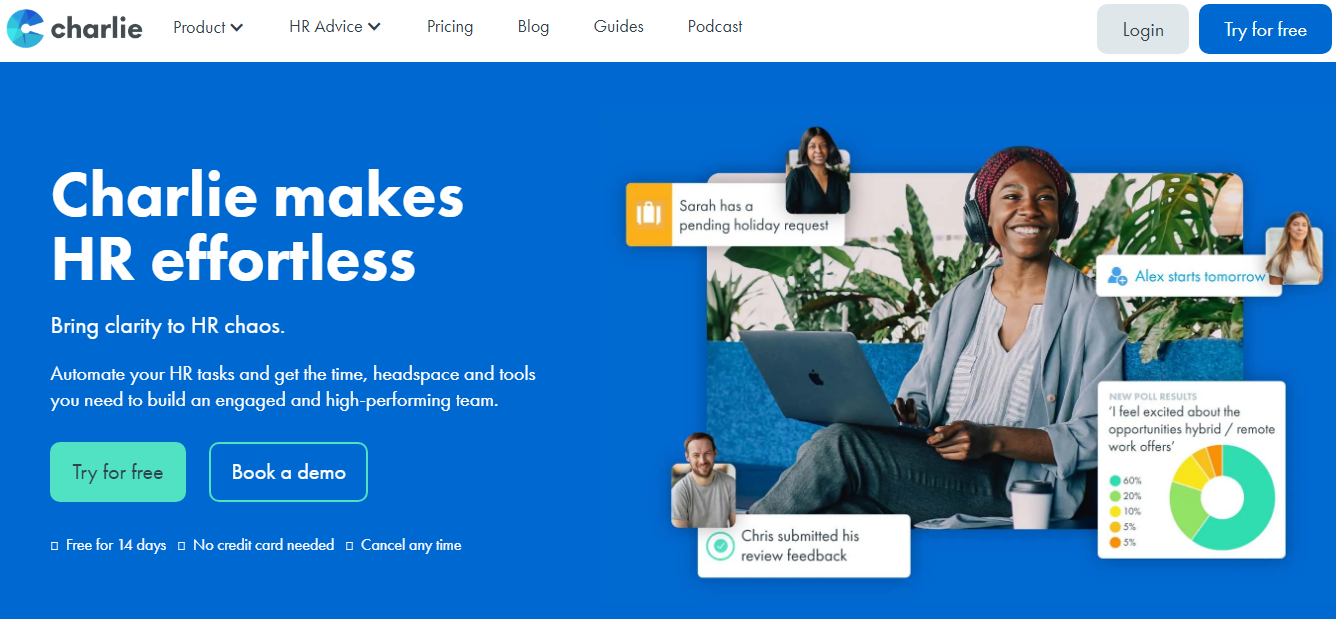The image size is (1336, 619).
Task: Click the chevron arrow next to Product
Action: [237, 28]
